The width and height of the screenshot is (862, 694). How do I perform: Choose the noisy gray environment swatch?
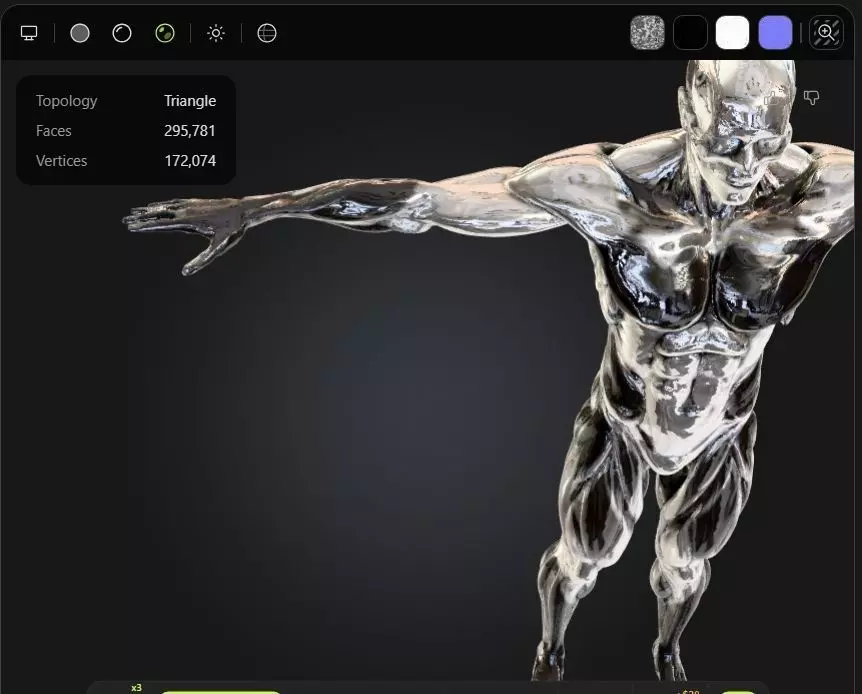[647, 32]
